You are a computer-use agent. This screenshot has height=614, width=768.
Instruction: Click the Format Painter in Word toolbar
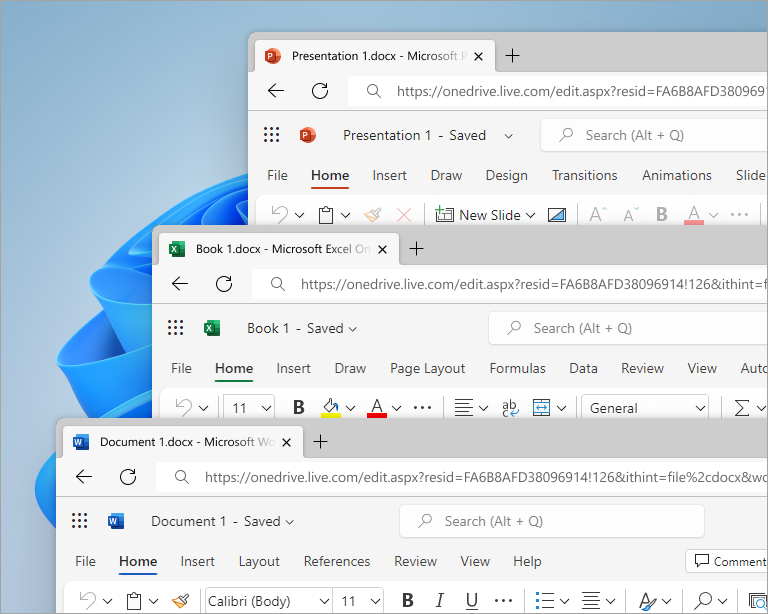pyautogui.click(x=180, y=601)
